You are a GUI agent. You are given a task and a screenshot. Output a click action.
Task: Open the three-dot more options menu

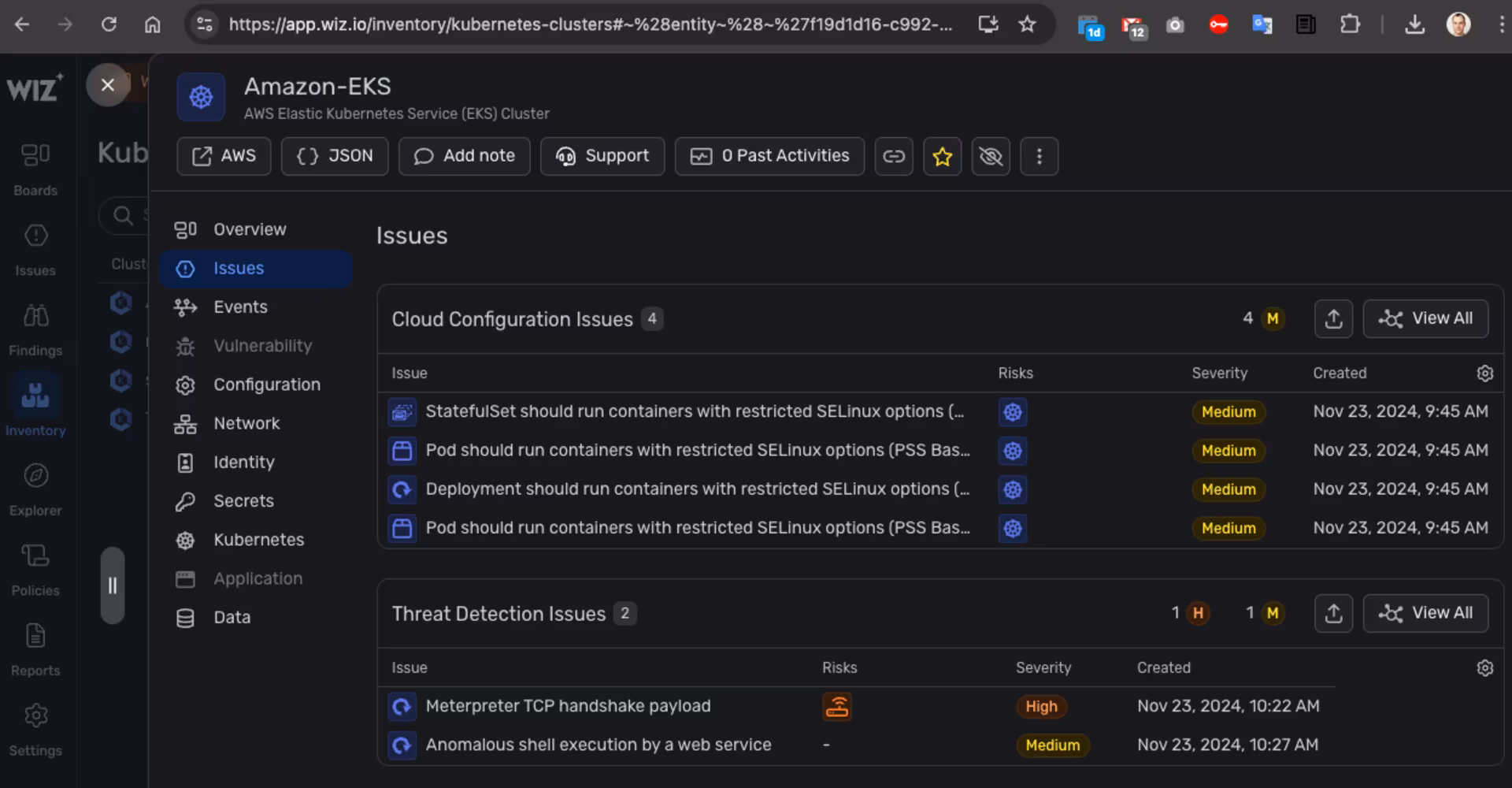[x=1039, y=156]
